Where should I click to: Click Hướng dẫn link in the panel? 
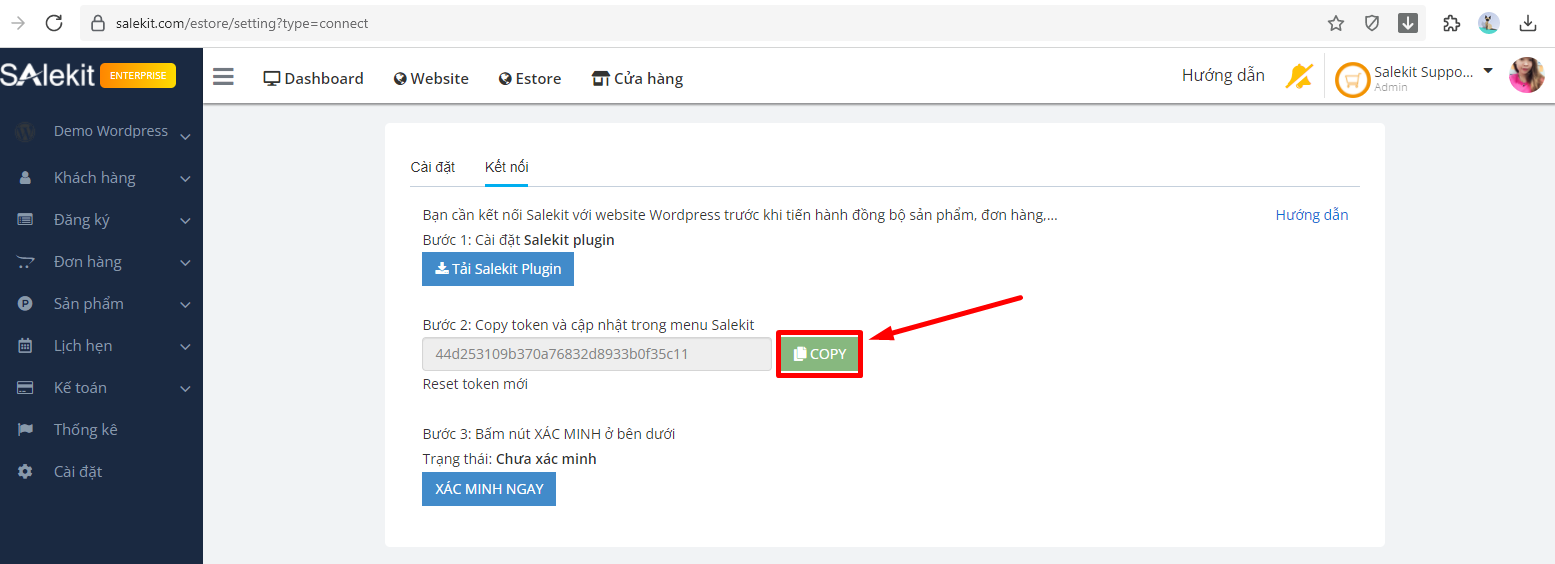pos(1312,215)
